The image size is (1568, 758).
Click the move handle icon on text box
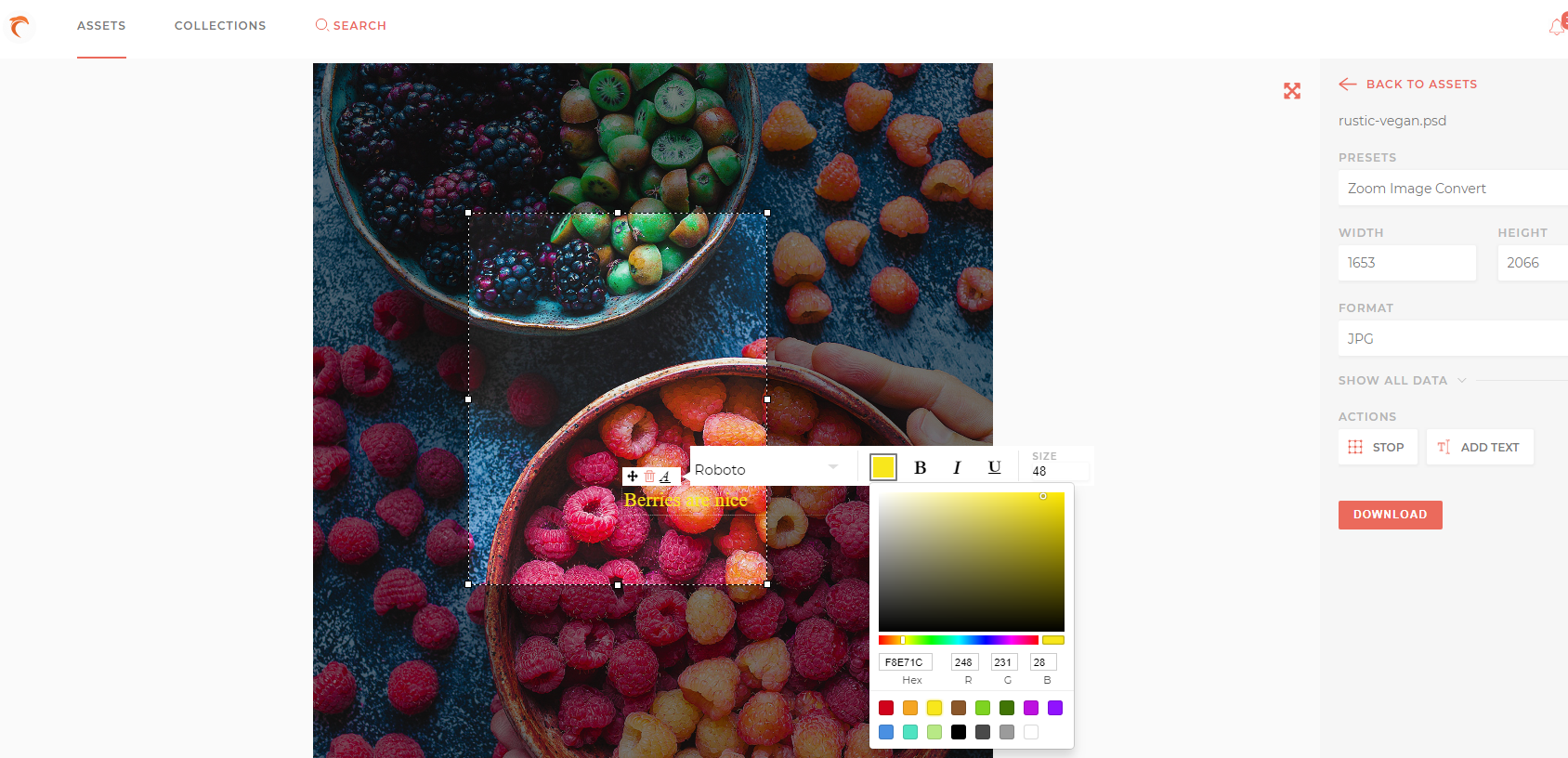click(633, 476)
